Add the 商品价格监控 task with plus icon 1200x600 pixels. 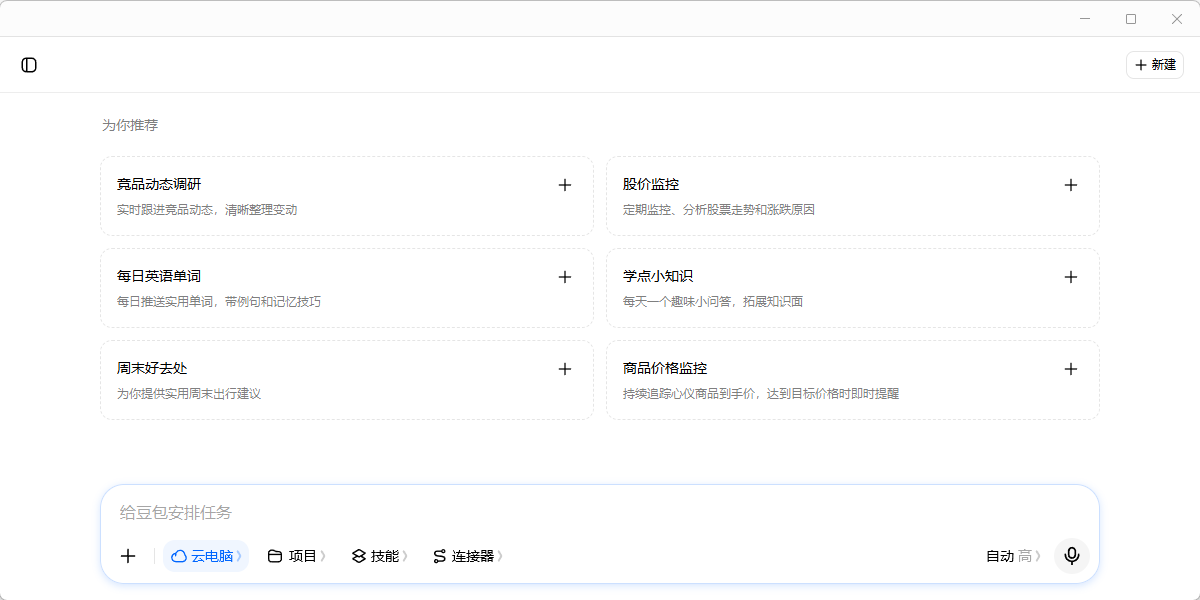[x=1071, y=369]
